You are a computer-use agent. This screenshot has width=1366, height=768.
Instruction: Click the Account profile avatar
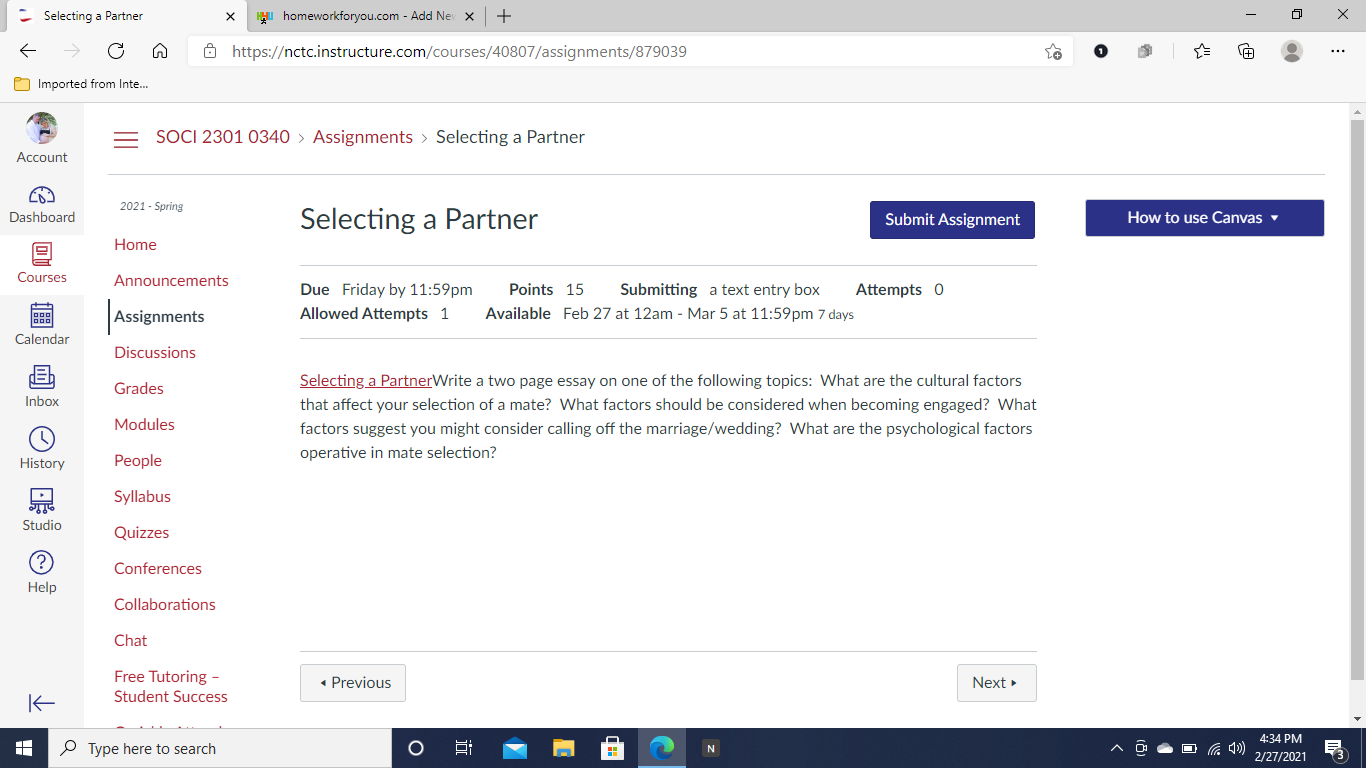pos(42,129)
